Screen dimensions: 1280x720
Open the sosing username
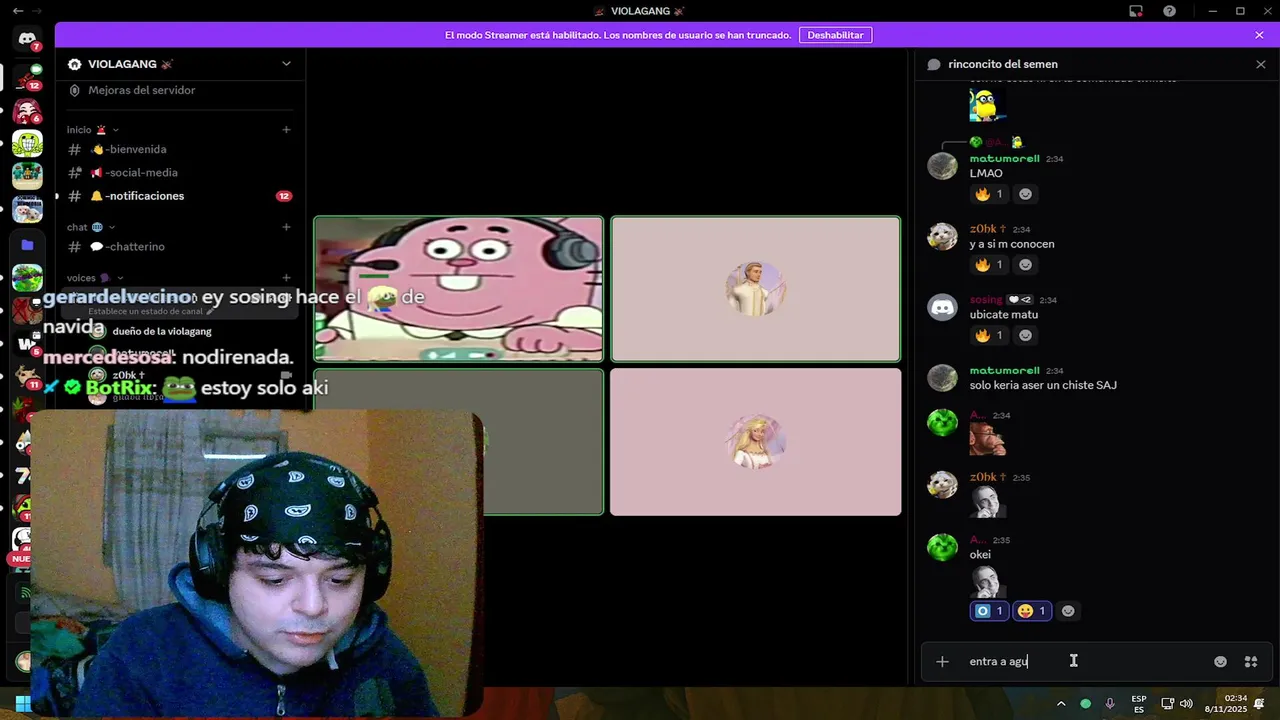(985, 300)
